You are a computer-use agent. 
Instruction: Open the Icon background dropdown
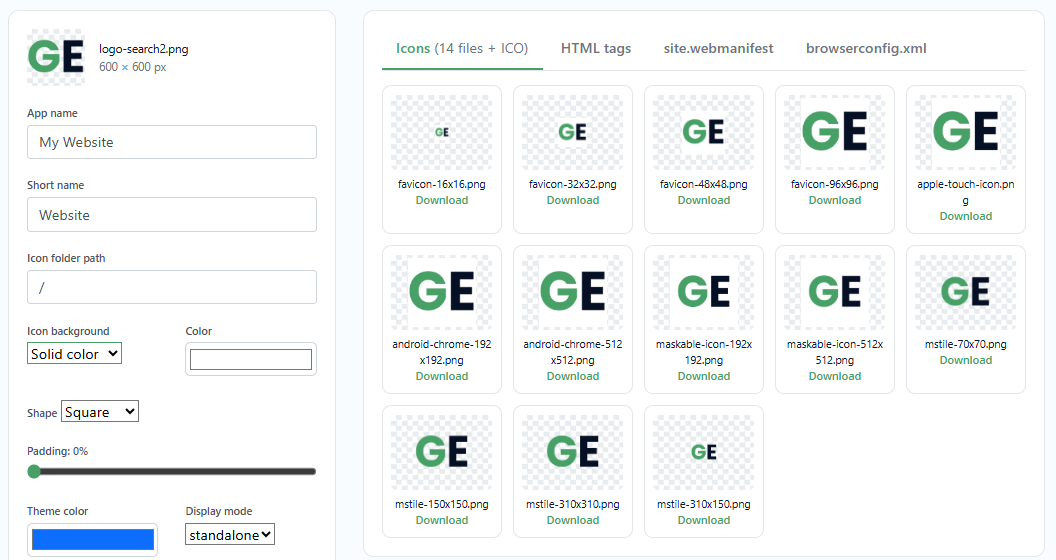[74, 353]
